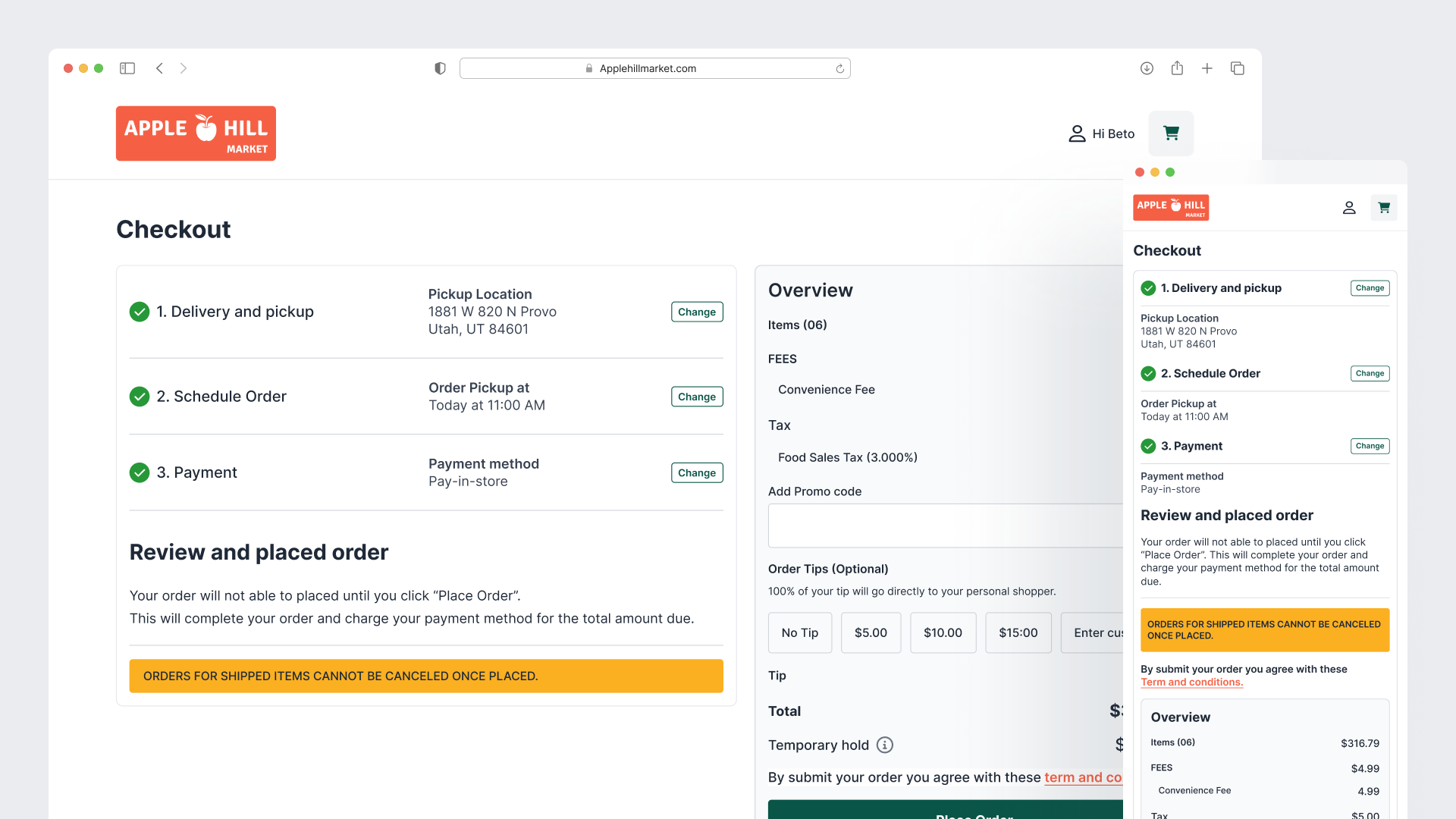Viewport: 1456px width, 819px height.
Task: Click the Convenience Fee row in the desktop Overview
Action: (x=826, y=389)
